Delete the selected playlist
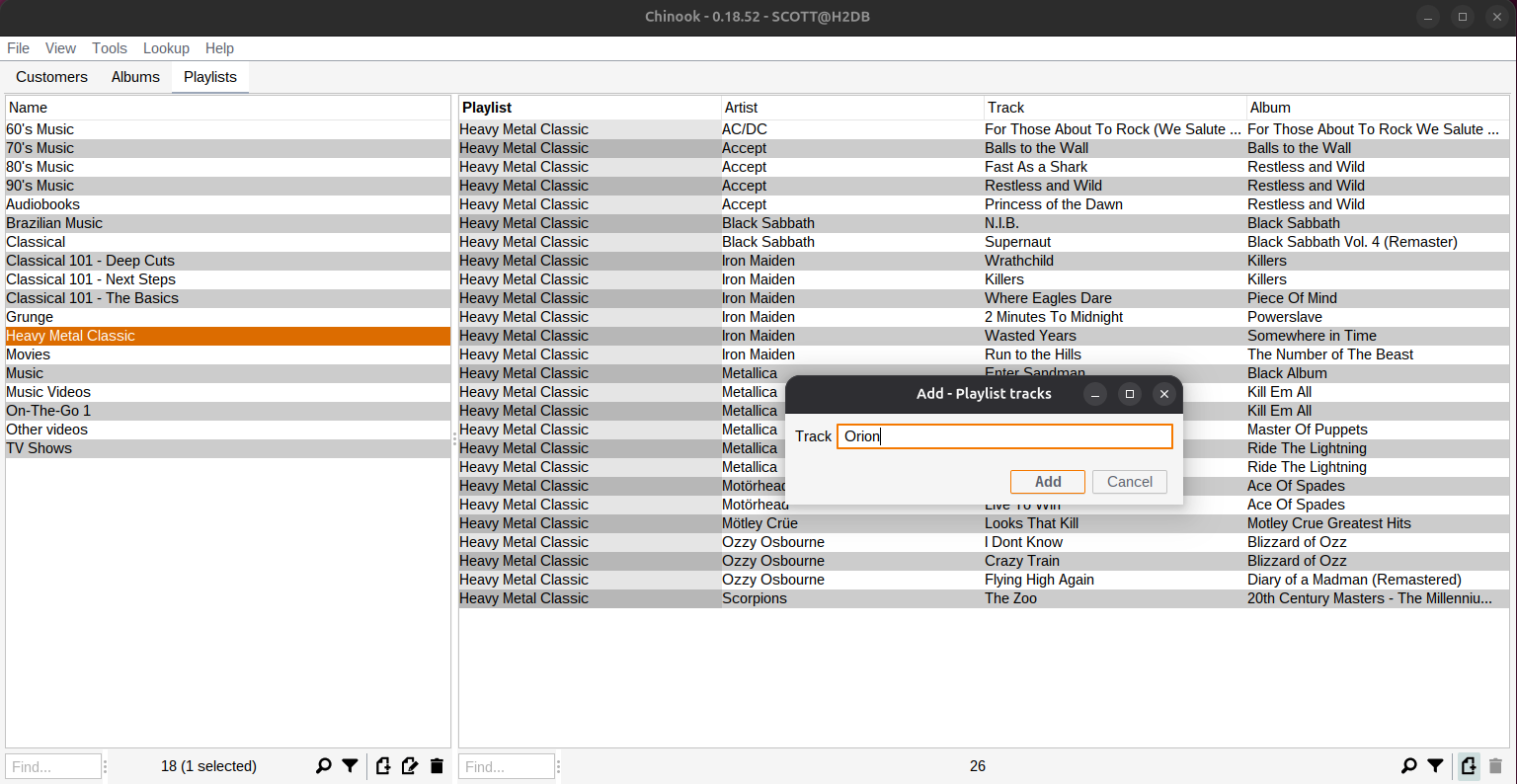 [x=437, y=765]
